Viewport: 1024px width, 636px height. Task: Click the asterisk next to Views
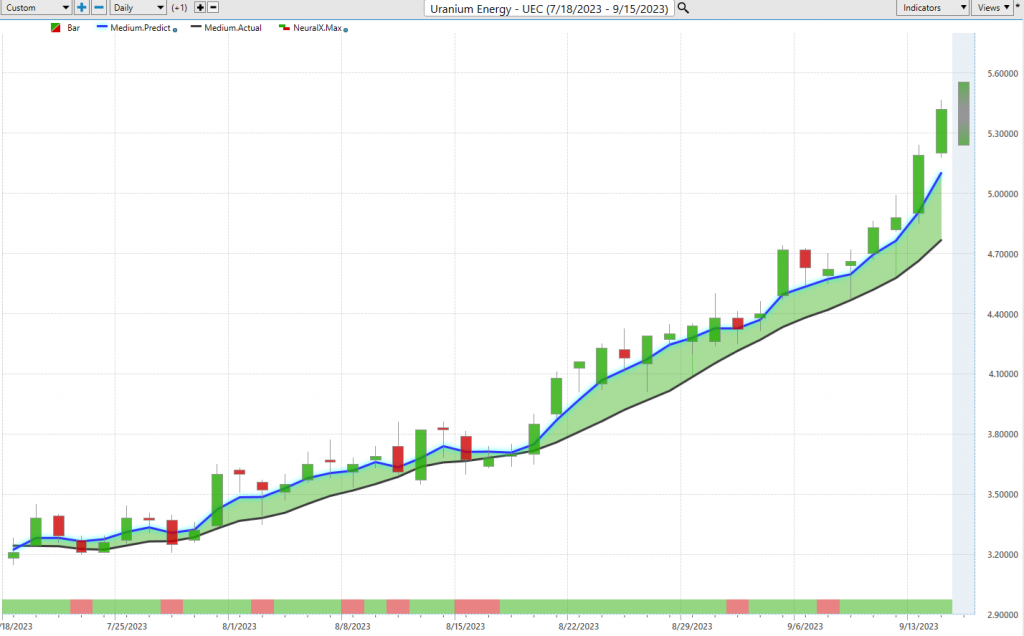(1017, 6)
